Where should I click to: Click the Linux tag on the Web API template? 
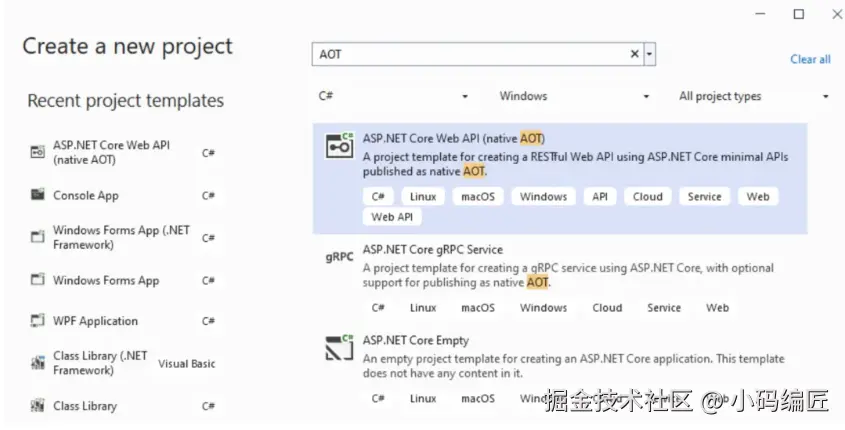pos(423,197)
